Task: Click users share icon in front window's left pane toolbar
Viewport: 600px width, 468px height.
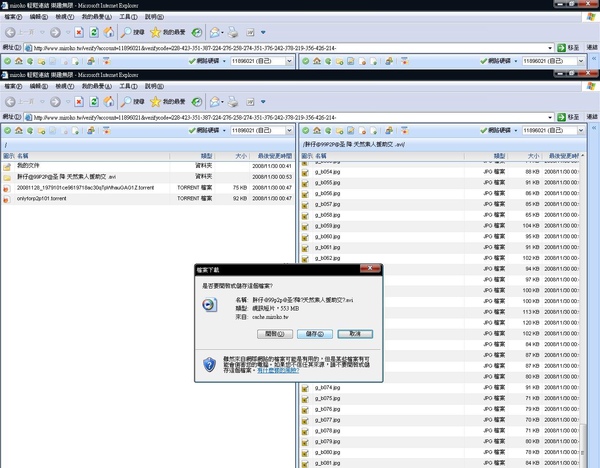Action: tap(91, 130)
